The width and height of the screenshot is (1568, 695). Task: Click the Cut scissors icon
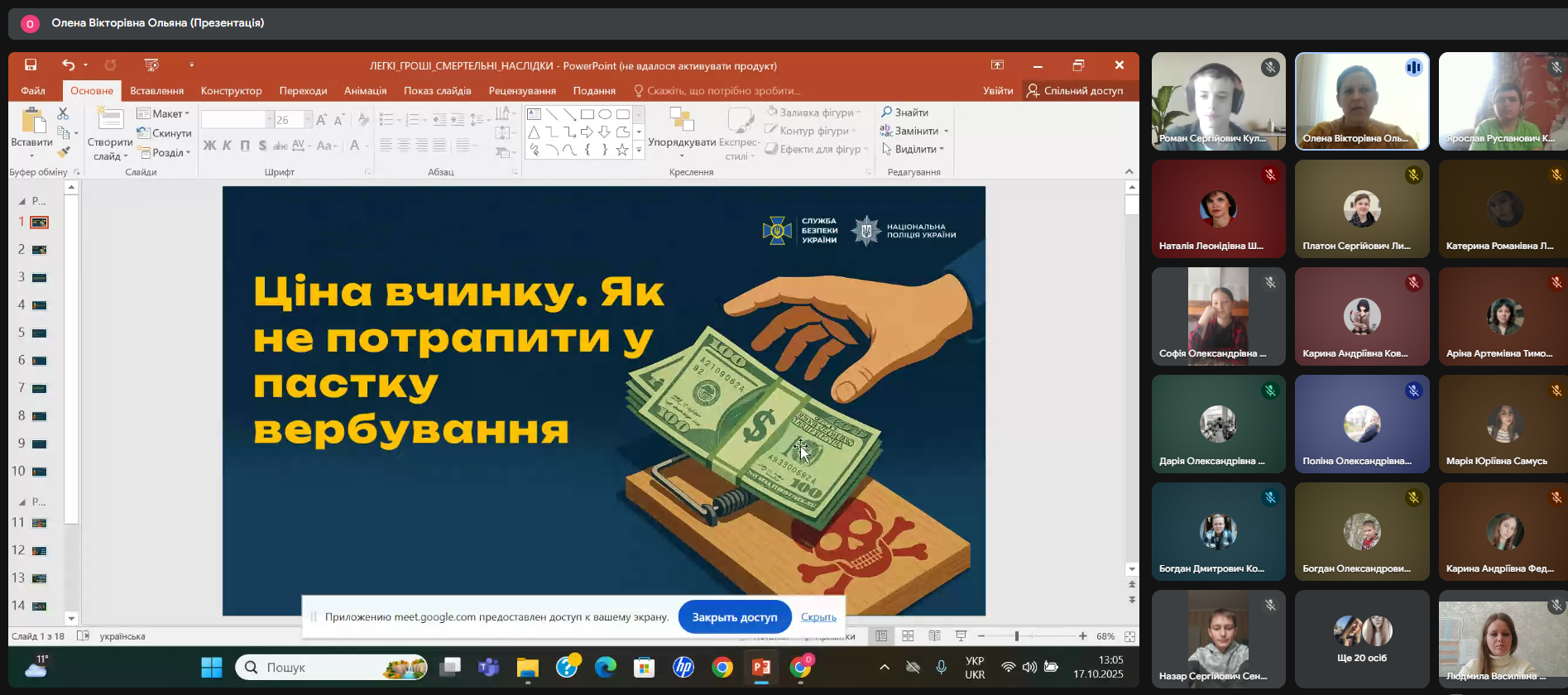pyautogui.click(x=63, y=113)
